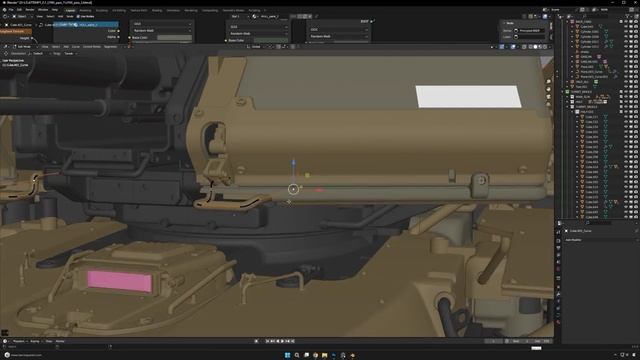Switch to wireframe shading icon
This screenshot has width=640, height=360.
[x=531, y=47]
